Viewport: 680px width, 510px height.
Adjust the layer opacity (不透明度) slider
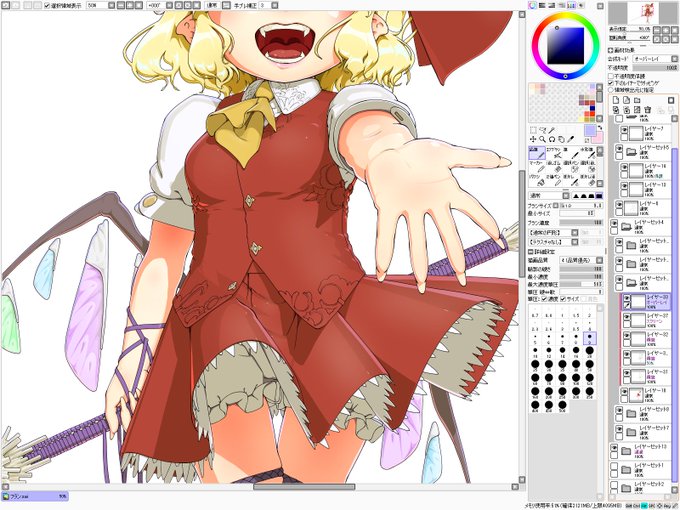tap(655, 68)
